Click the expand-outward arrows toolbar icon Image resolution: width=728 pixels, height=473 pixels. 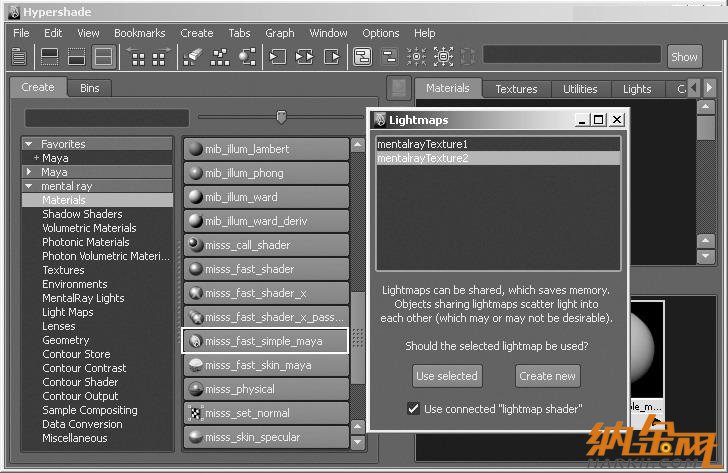pyautogui.click(x=443, y=57)
